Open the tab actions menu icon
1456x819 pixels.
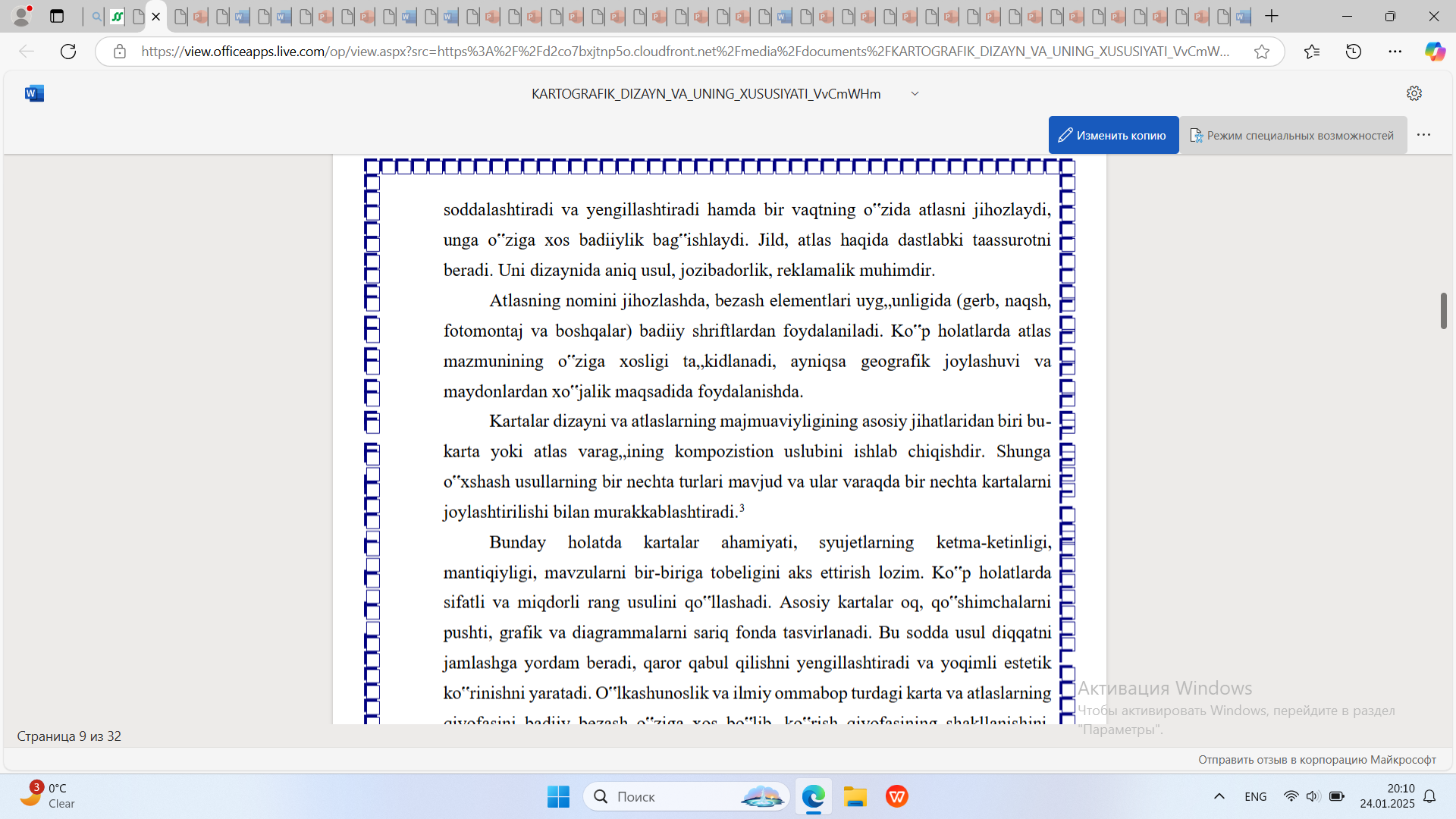tap(57, 16)
